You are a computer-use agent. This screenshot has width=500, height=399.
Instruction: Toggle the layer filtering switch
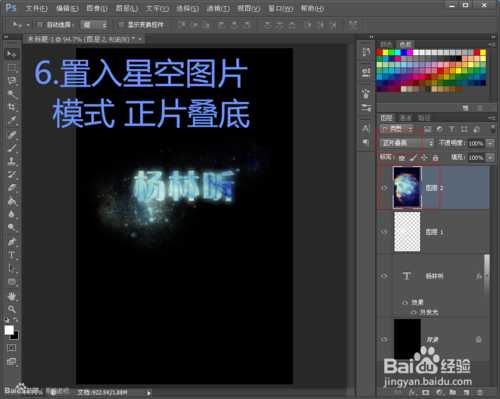492,129
